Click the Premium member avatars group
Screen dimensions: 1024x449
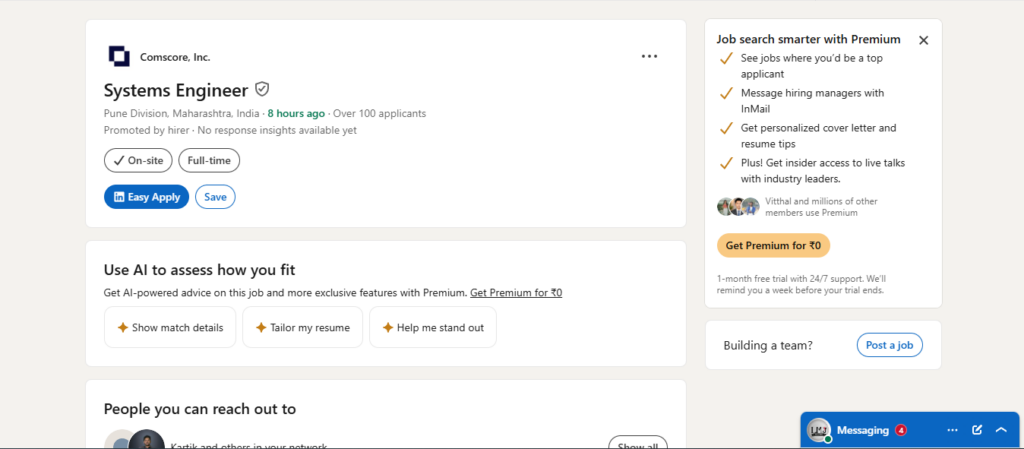click(x=738, y=207)
